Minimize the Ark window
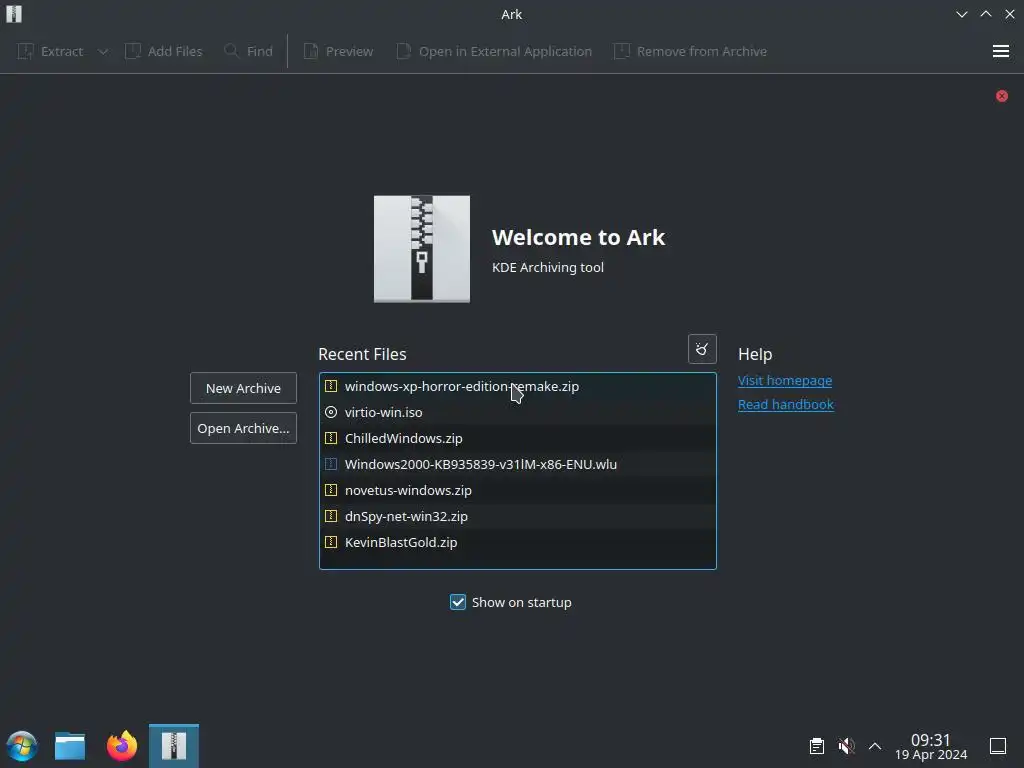1024x768 pixels. (x=962, y=14)
